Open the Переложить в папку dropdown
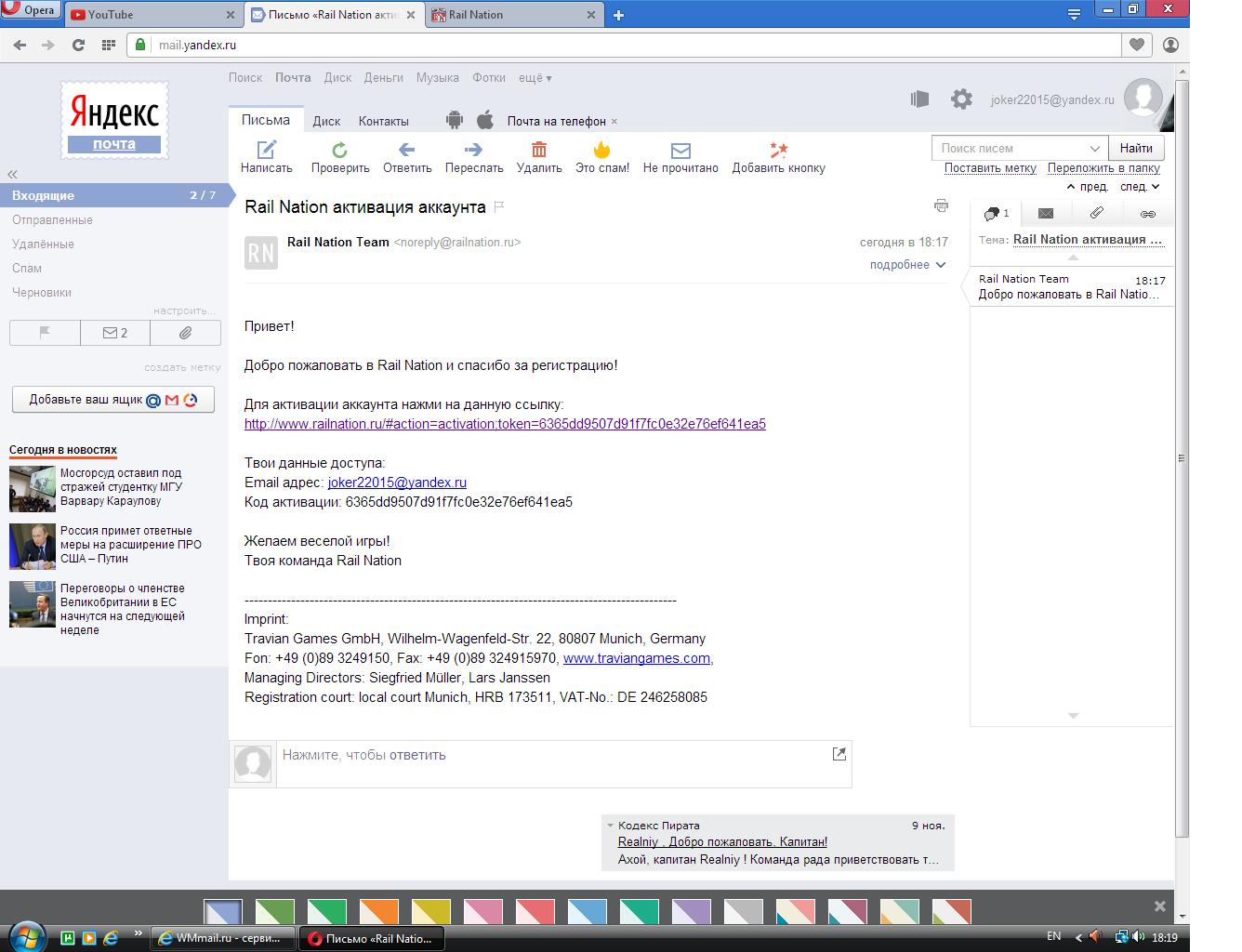The width and height of the screenshot is (1242, 952). pyautogui.click(x=1103, y=168)
